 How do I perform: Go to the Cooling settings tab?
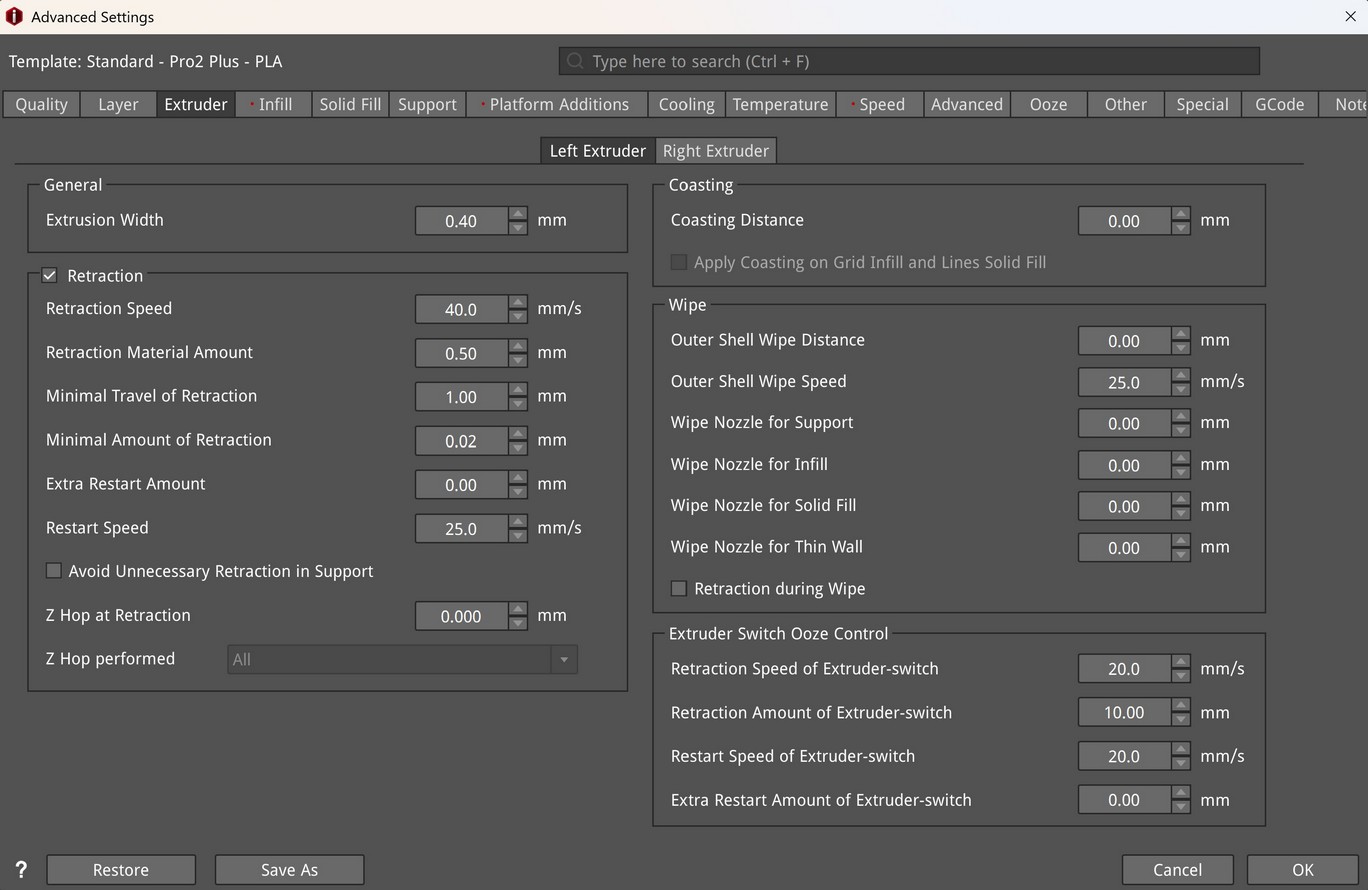(x=686, y=104)
